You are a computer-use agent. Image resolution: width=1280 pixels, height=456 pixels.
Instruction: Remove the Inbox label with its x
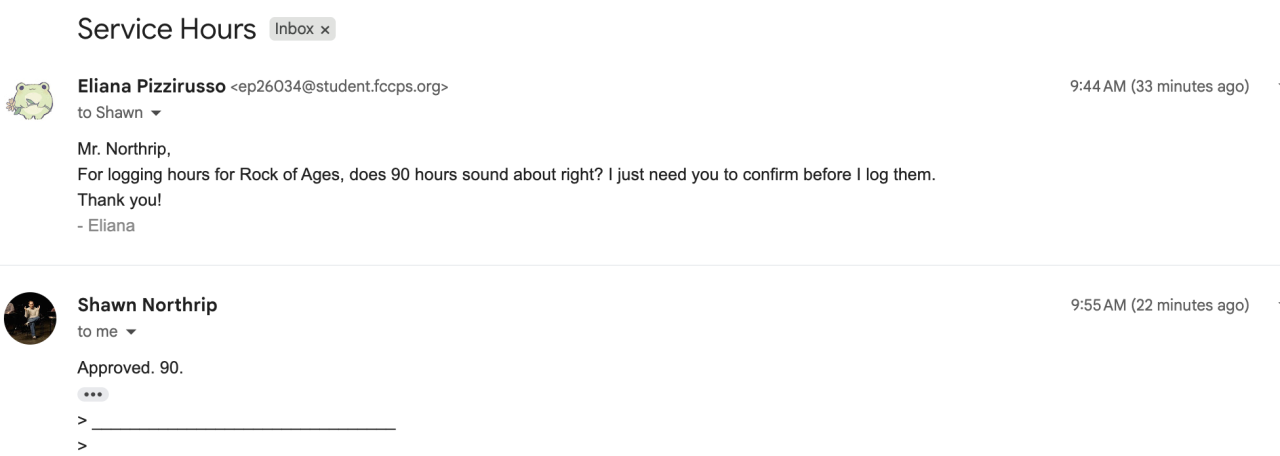pyautogui.click(x=325, y=30)
